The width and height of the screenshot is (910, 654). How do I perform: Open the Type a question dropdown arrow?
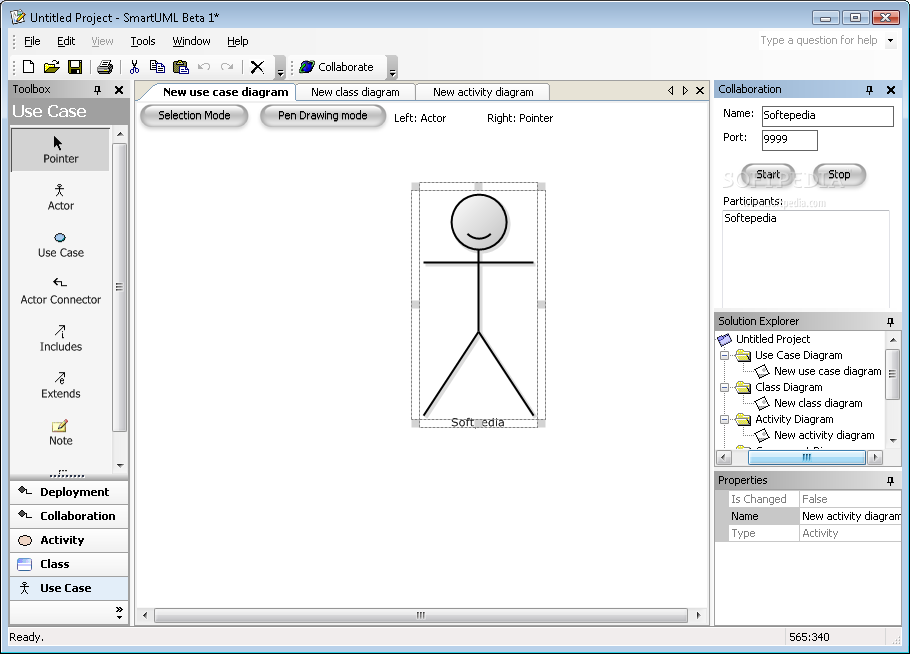(891, 41)
